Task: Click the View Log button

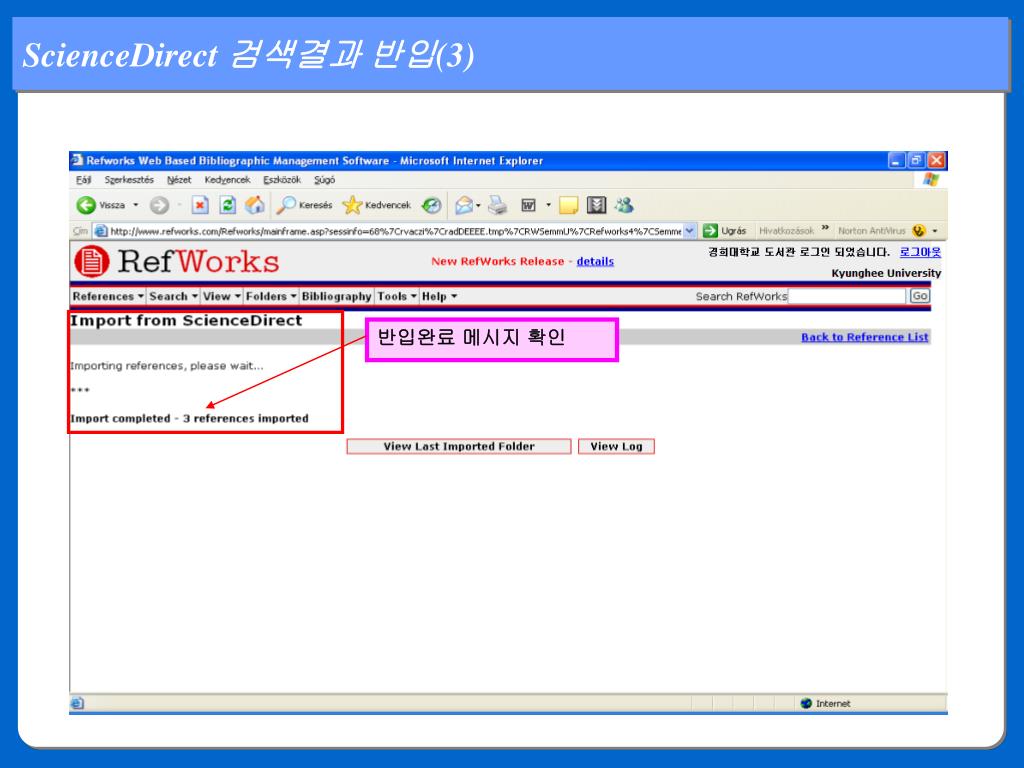Action: point(616,446)
